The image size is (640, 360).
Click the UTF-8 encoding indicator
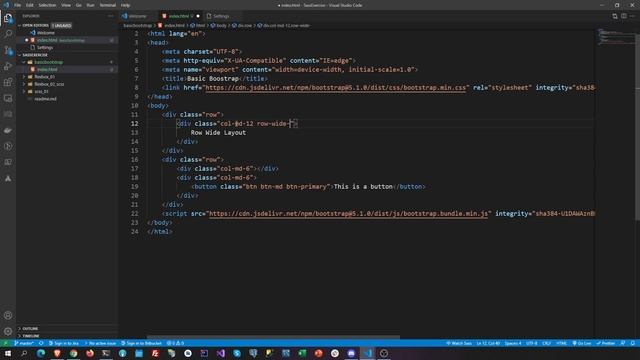pyautogui.click(x=531, y=343)
